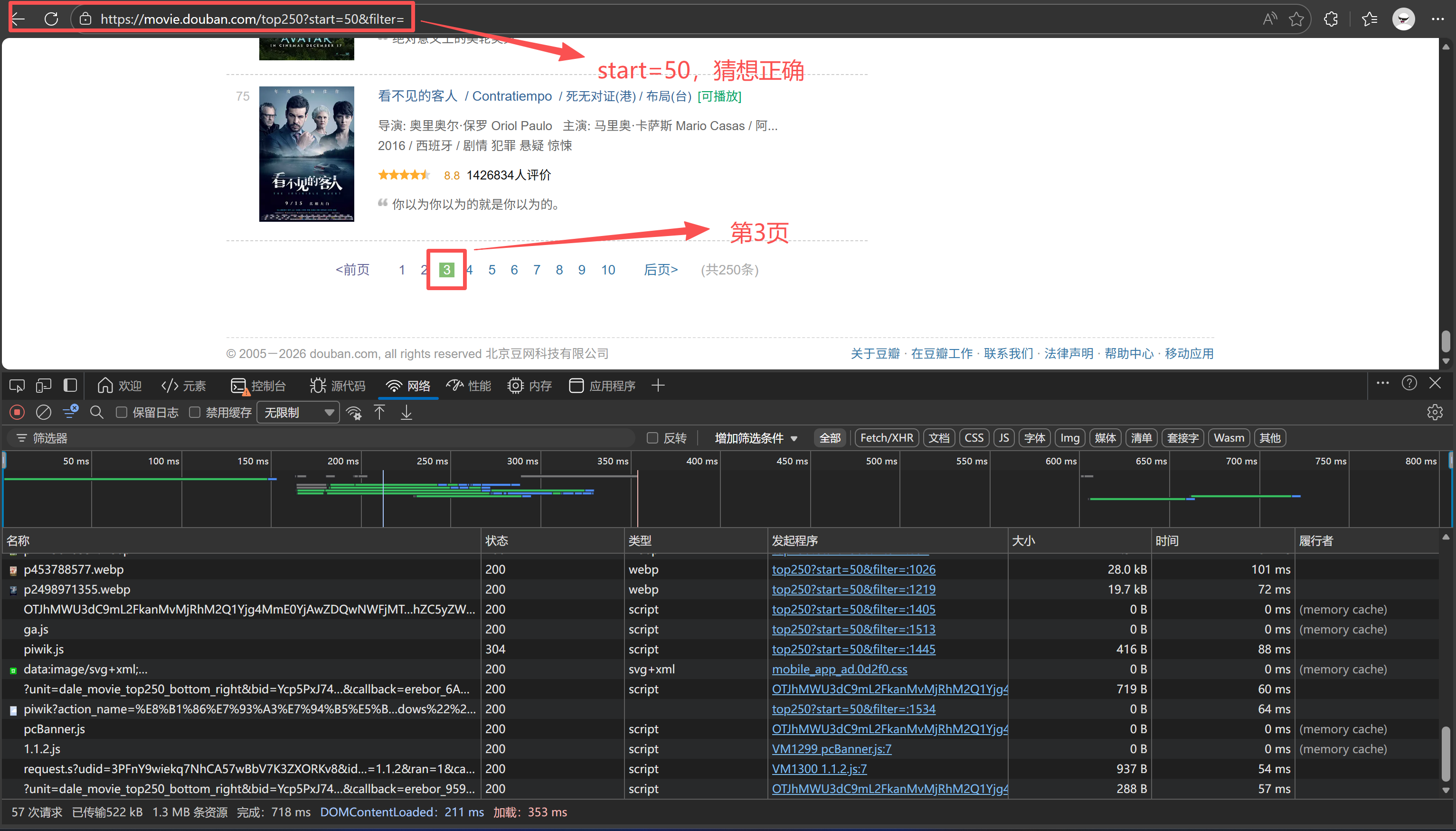Open network conditions wifi icon
The height and width of the screenshot is (831, 1456).
[354, 413]
